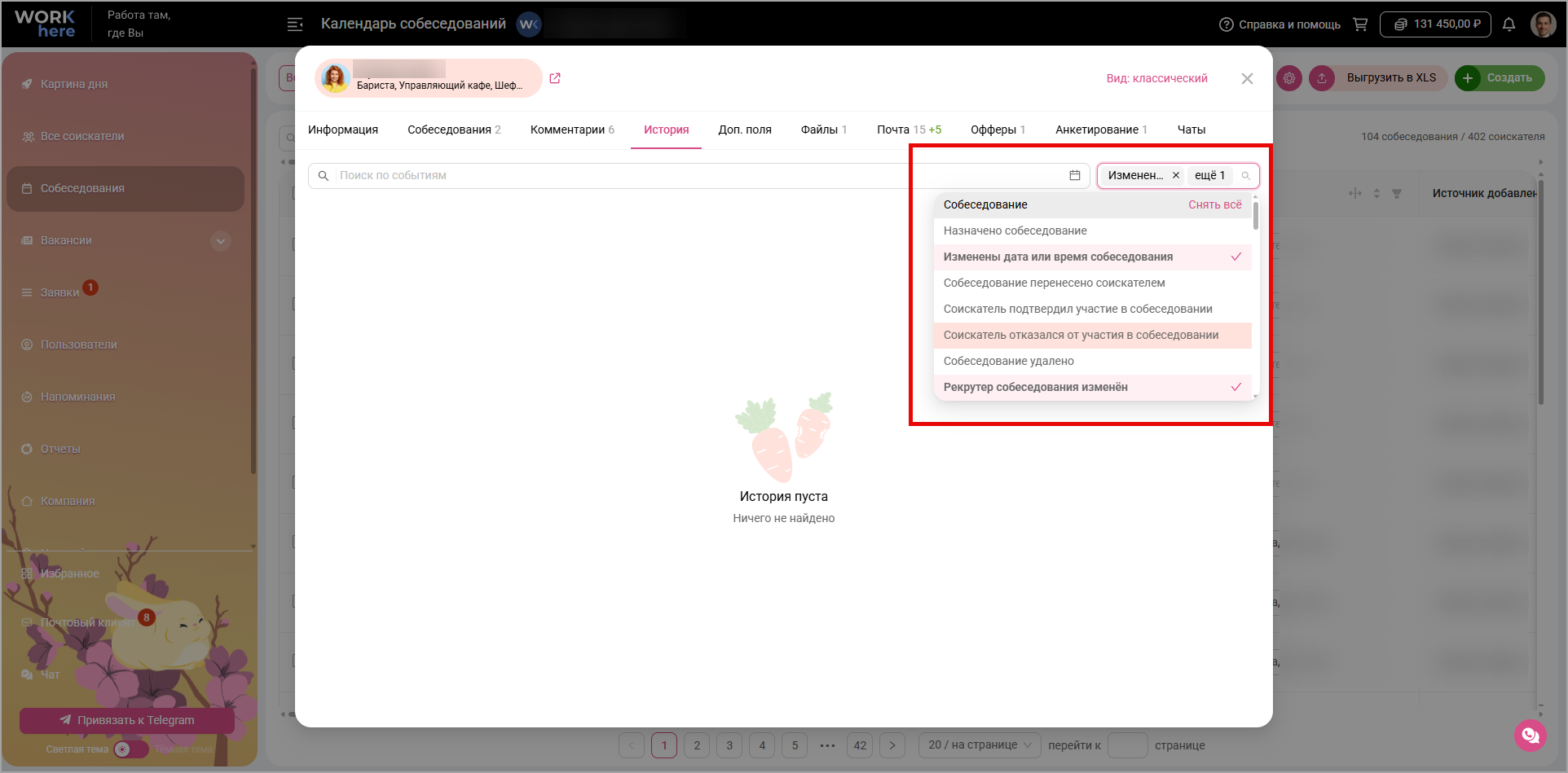1568x773 pixels.
Task: Remove the "Изменен..." filter tag
Action: (1176, 175)
